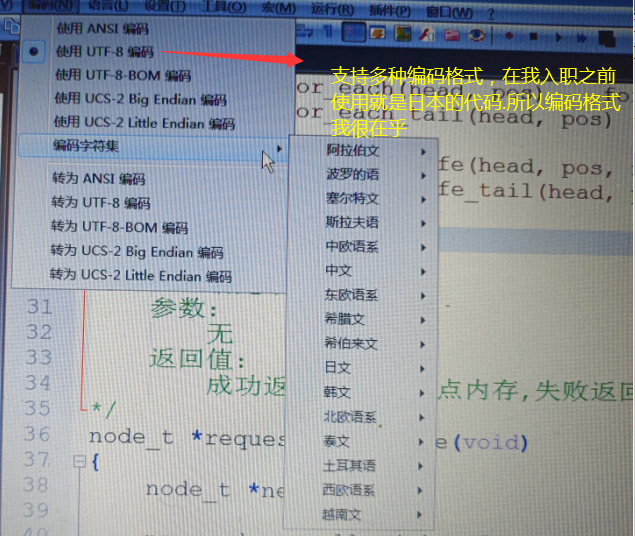Expand the 西欧语系 character set submenu
This screenshot has height=536, width=635.
(x=358, y=490)
